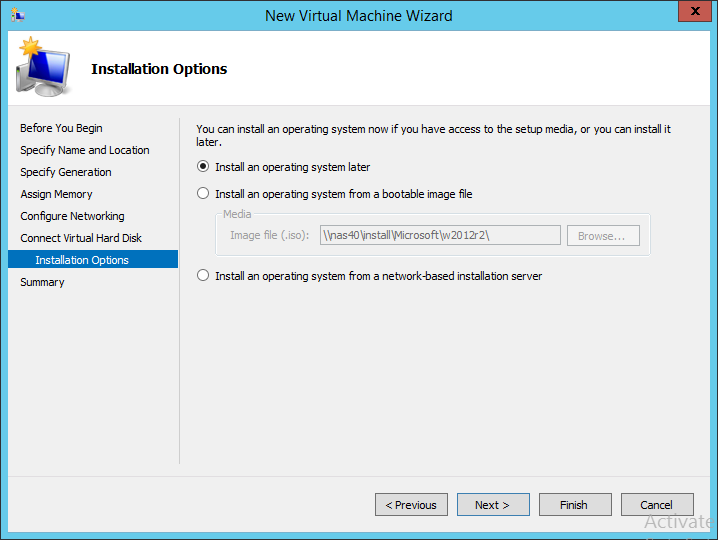This screenshot has height=540, width=718.
Task: Click Browse for an ISO image file
Action: (603, 235)
